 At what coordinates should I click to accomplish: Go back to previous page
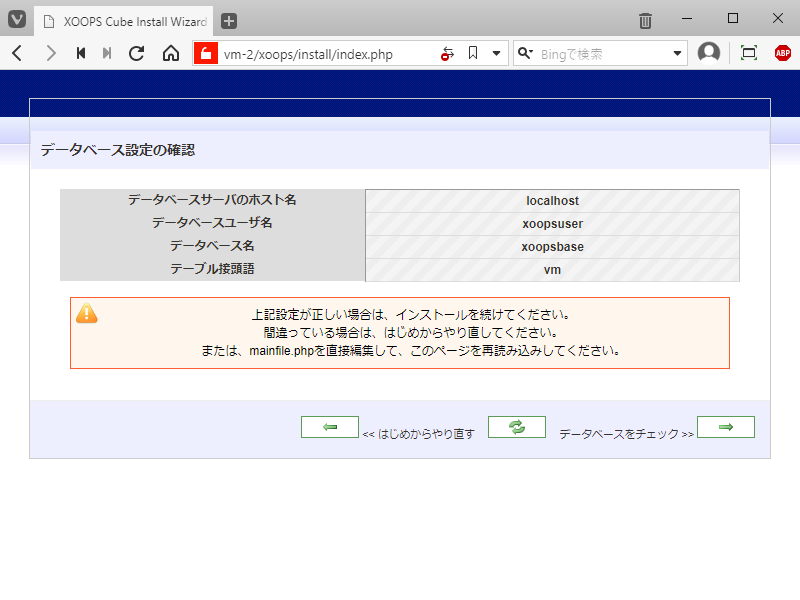point(17,53)
